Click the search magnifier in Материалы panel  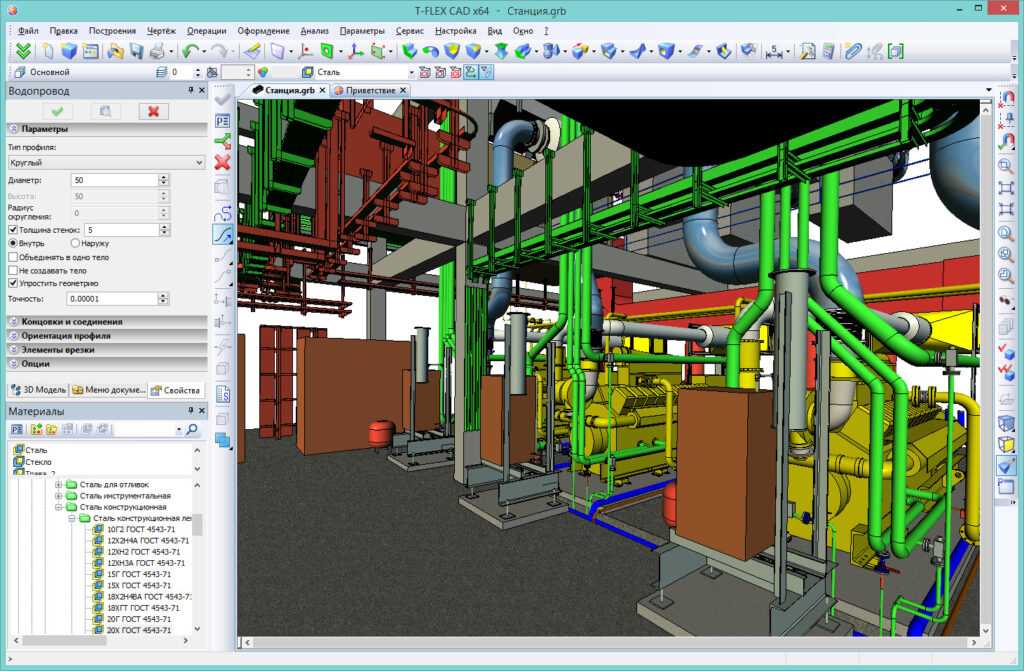coord(192,429)
